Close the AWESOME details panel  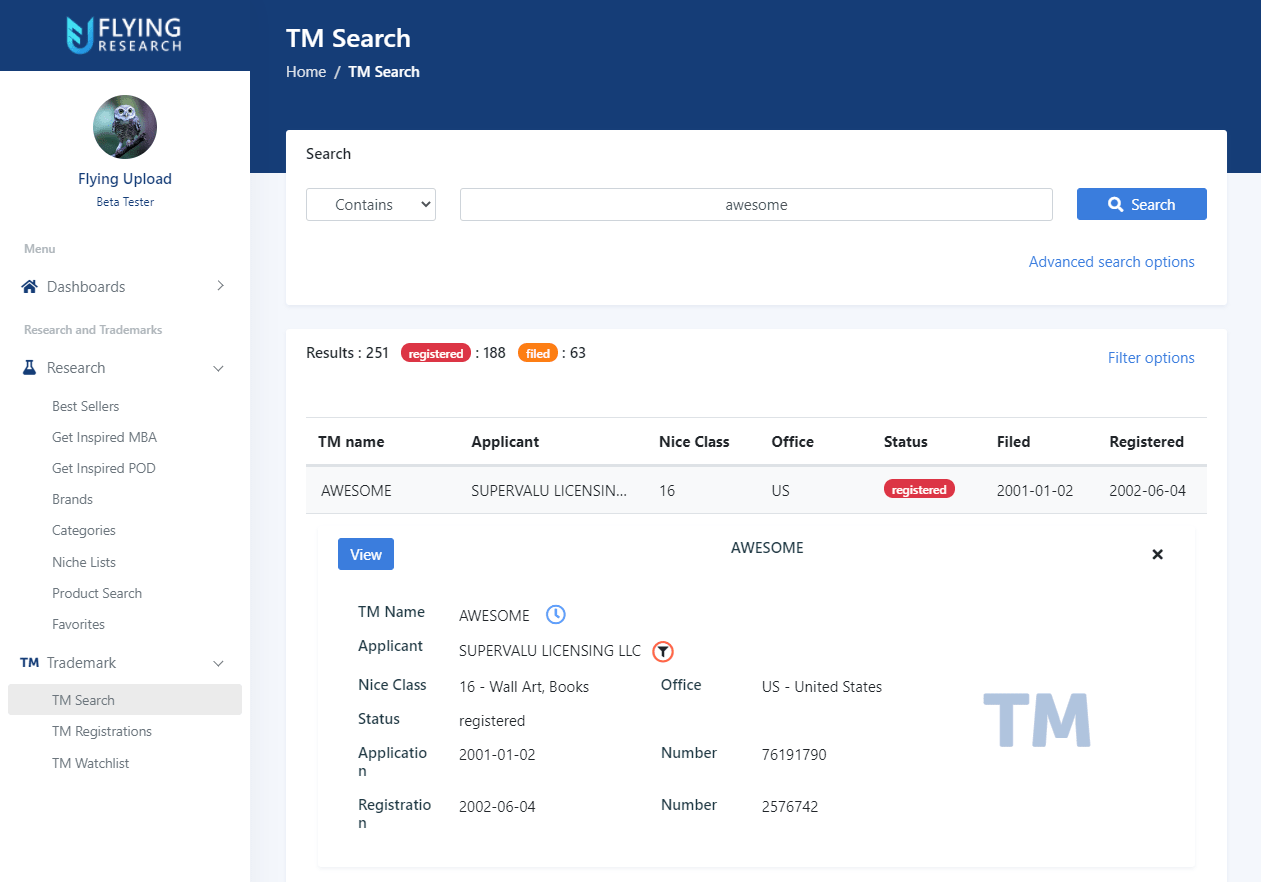pyautogui.click(x=1157, y=554)
